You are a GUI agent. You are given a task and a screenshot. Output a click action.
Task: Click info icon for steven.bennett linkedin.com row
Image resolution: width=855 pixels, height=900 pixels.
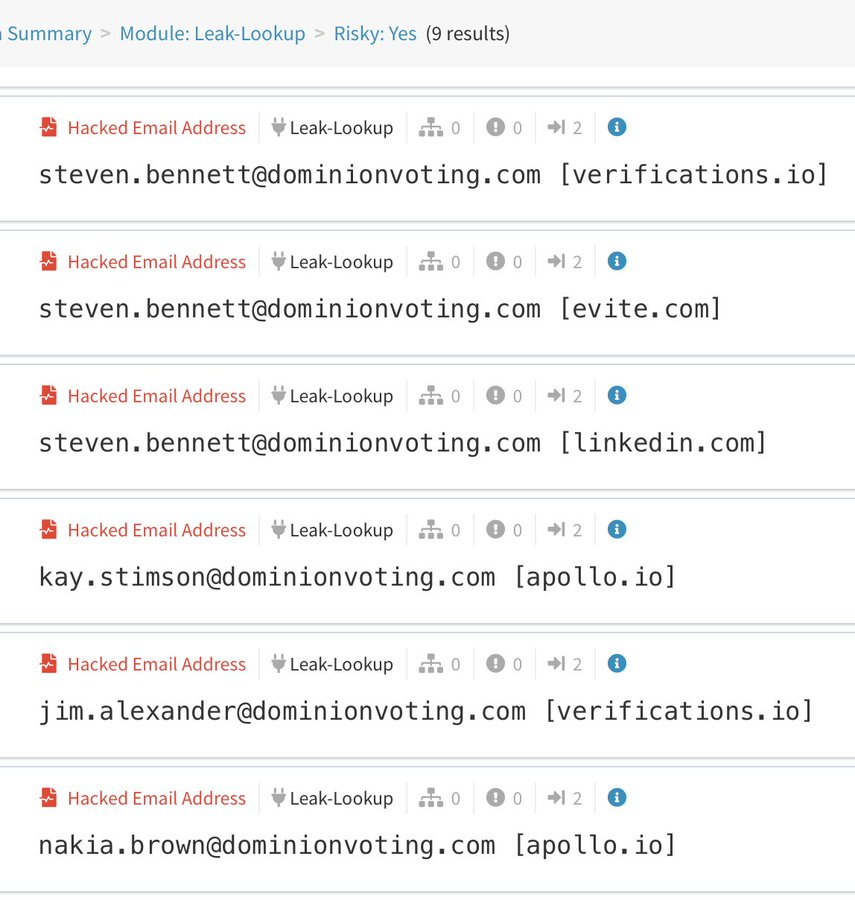617,395
